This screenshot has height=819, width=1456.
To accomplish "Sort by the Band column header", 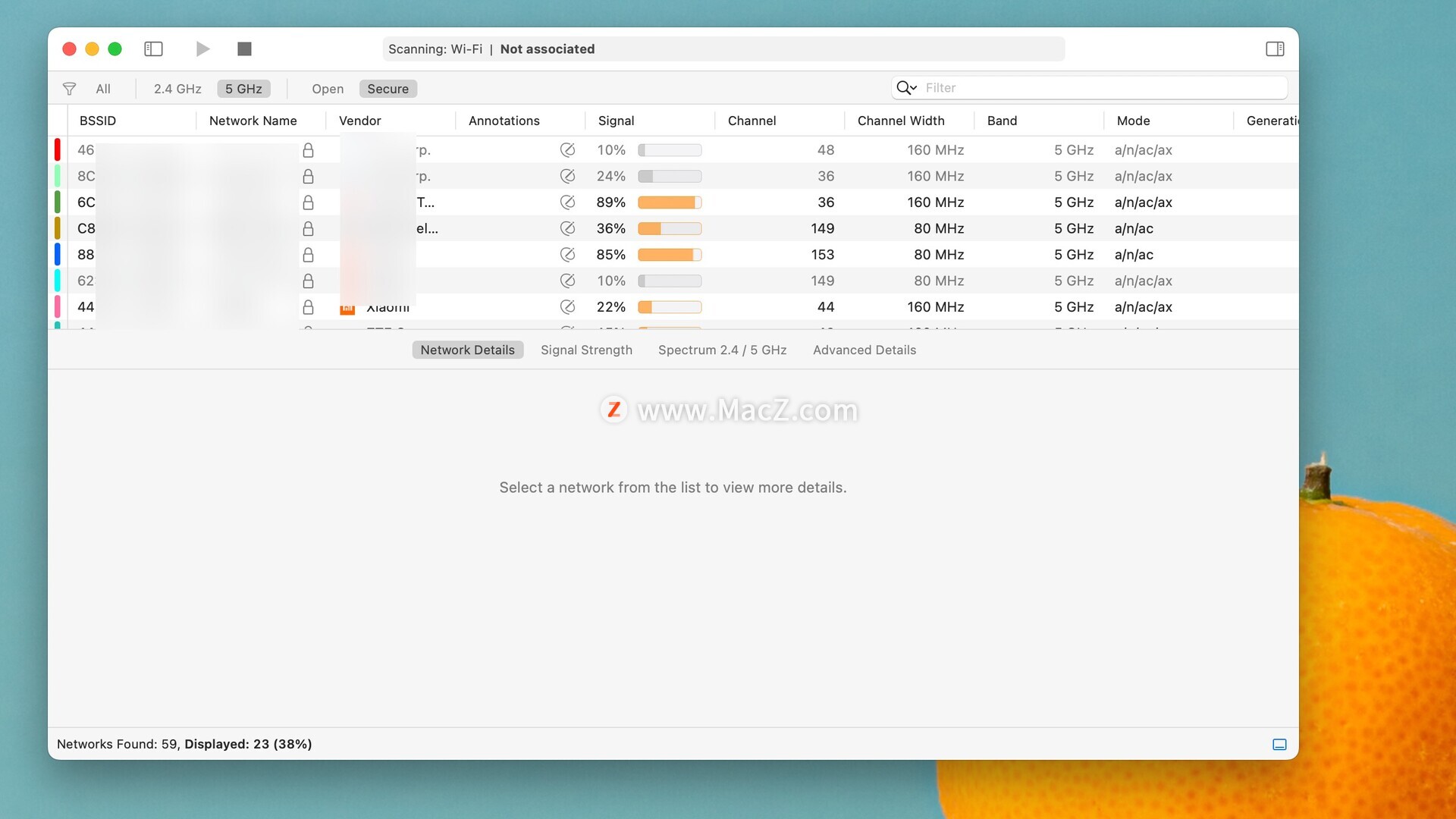I will [1002, 121].
